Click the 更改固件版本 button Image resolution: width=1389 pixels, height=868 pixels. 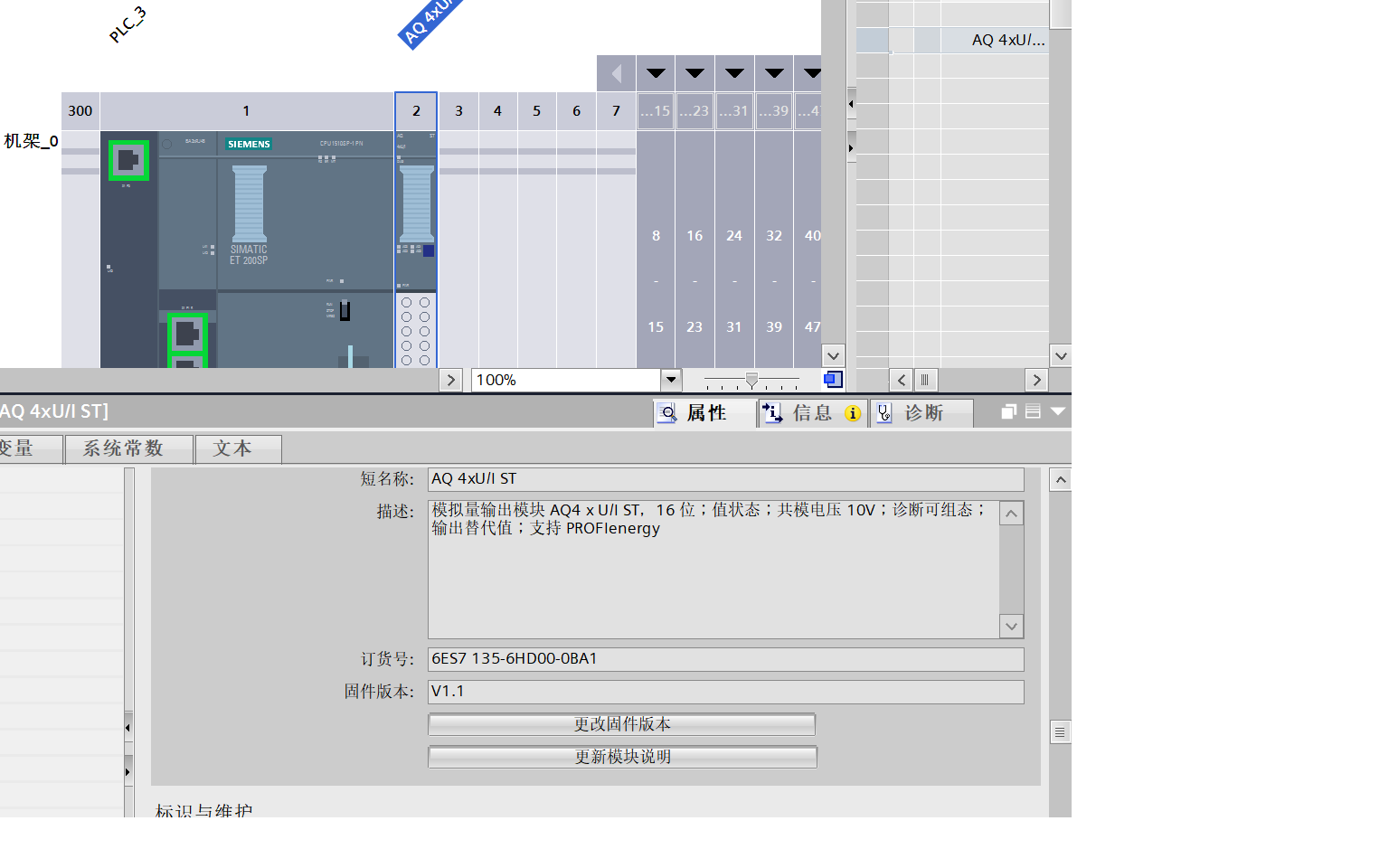(x=622, y=724)
